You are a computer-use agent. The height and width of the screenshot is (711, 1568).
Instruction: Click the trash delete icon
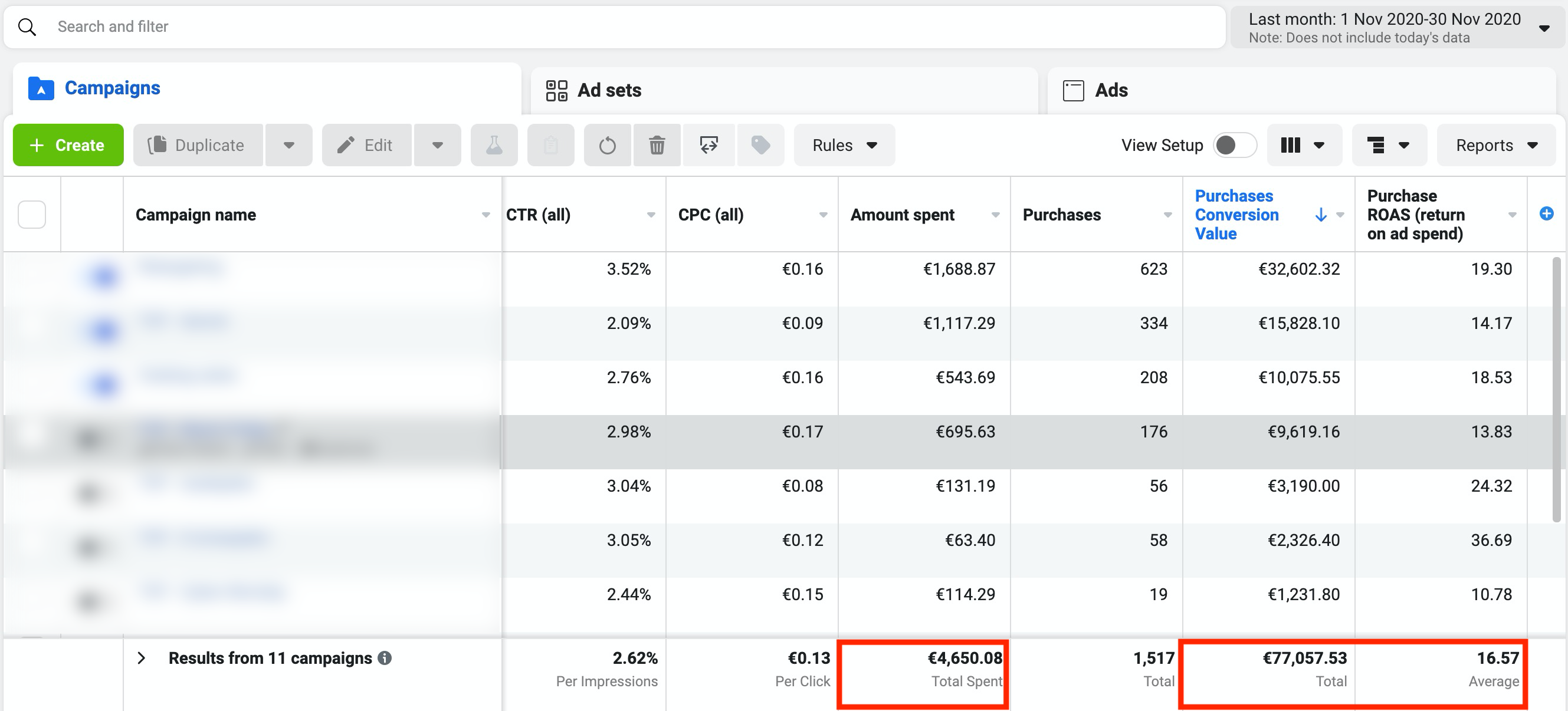(x=656, y=145)
